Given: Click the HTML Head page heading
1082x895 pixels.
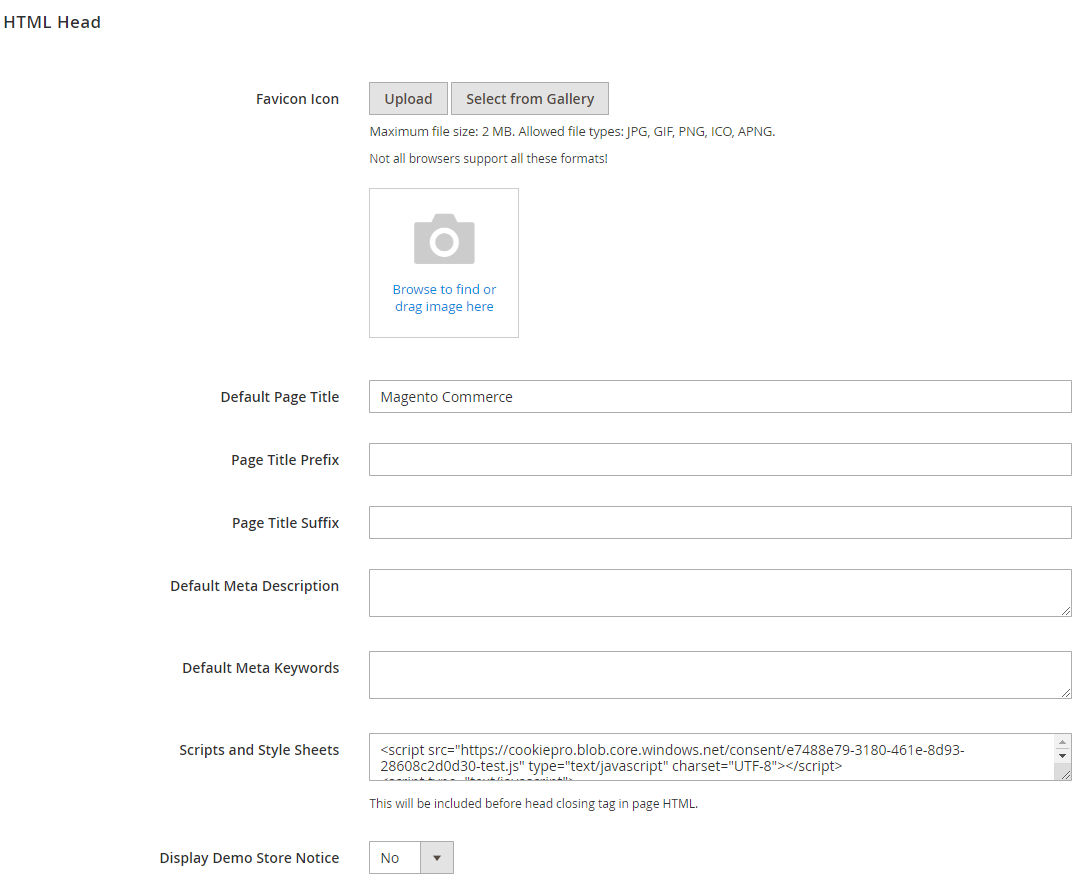Looking at the screenshot, I should pyautogui.click(x=52, y=21).
